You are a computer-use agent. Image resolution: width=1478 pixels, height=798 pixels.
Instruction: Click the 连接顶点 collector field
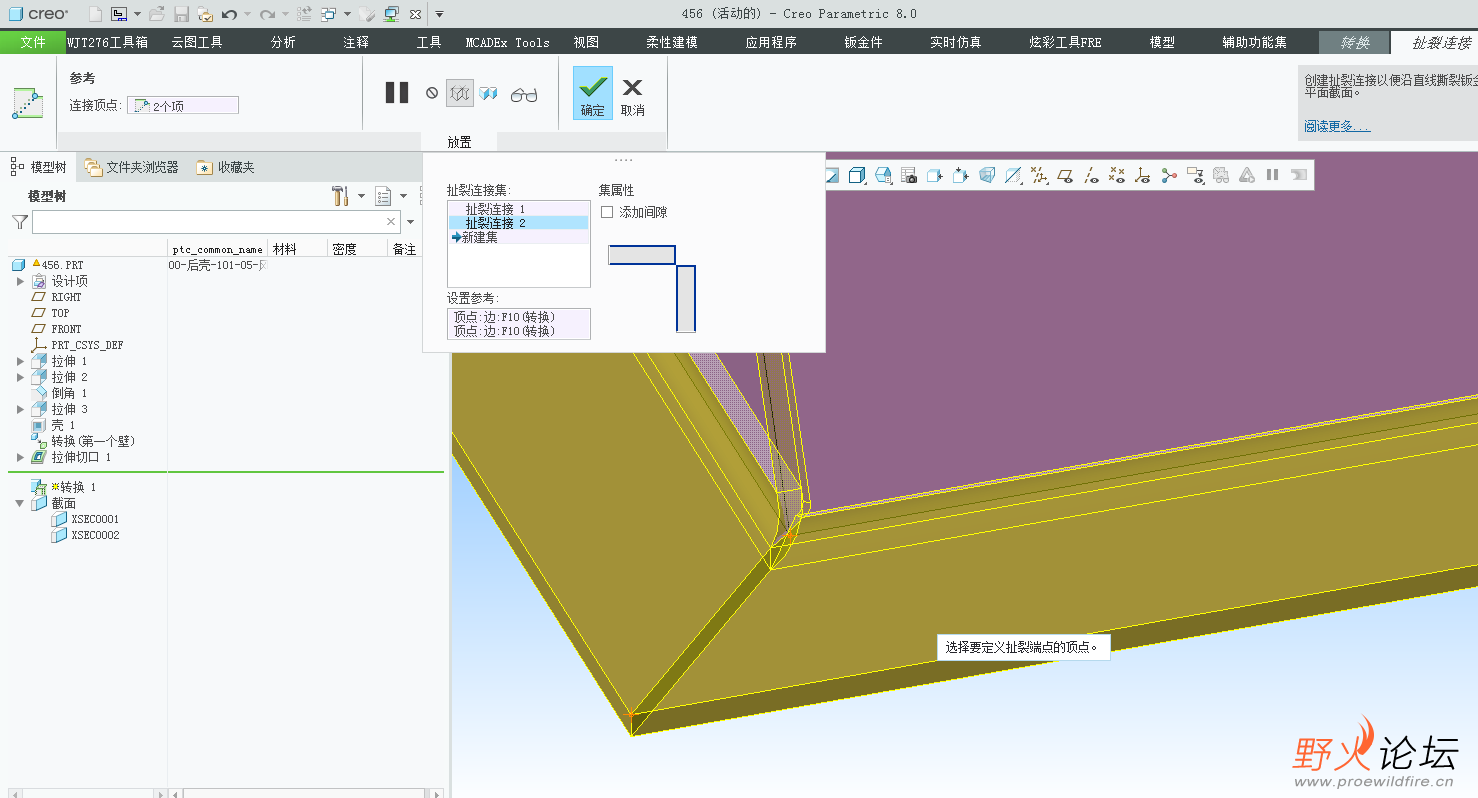pos(183,105)
